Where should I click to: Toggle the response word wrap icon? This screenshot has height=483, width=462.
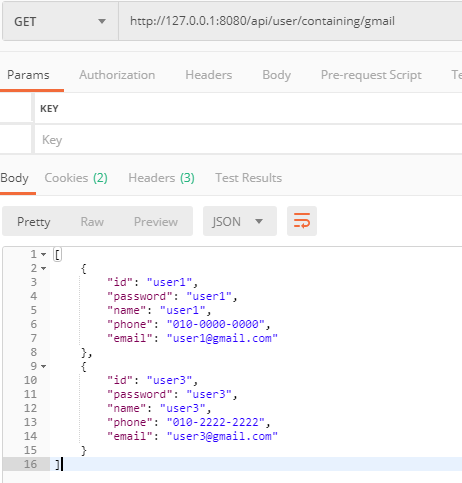coord(302,221)
